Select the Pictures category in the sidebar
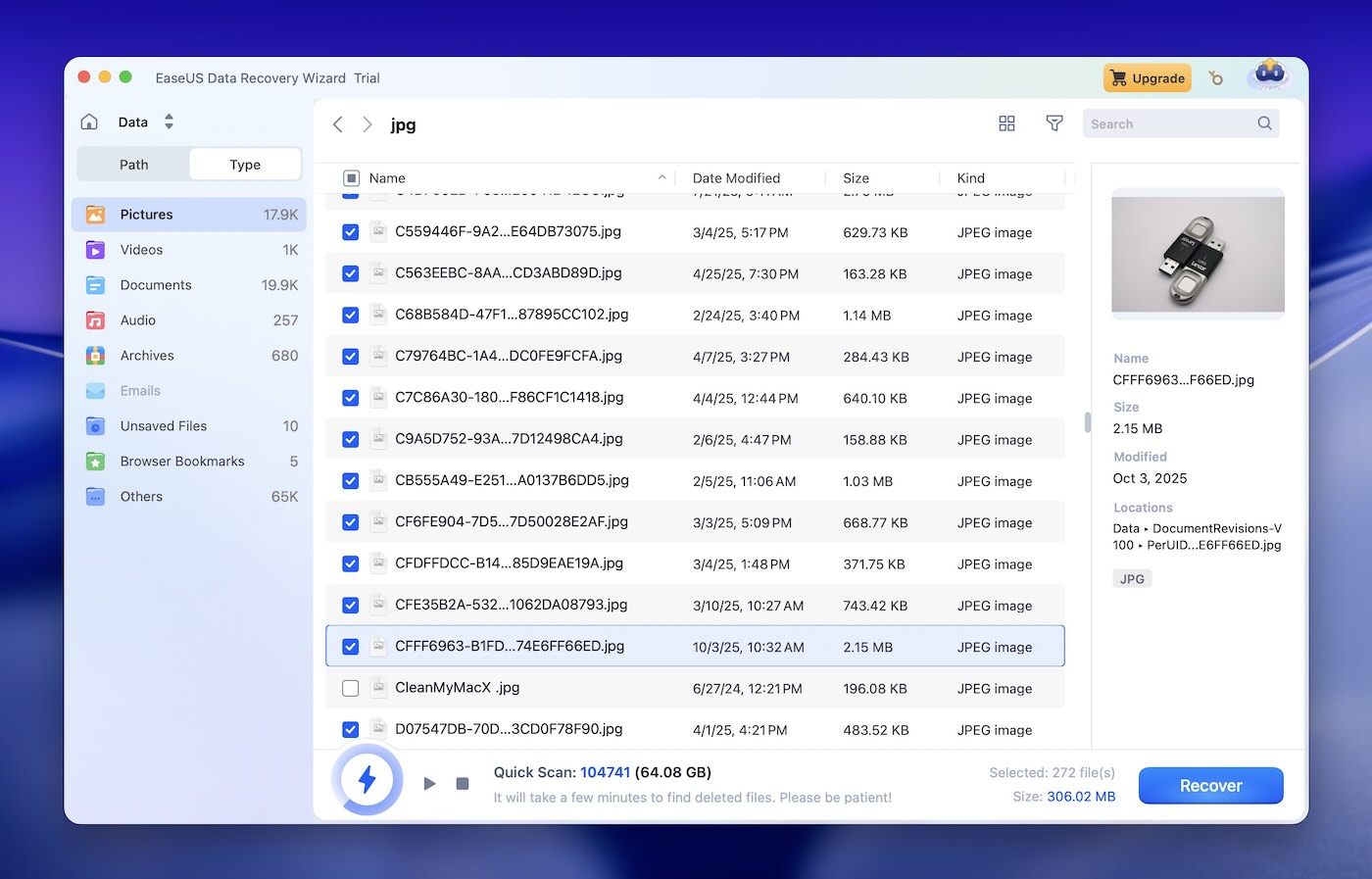 pyautogui.click(x=147, y=214)
